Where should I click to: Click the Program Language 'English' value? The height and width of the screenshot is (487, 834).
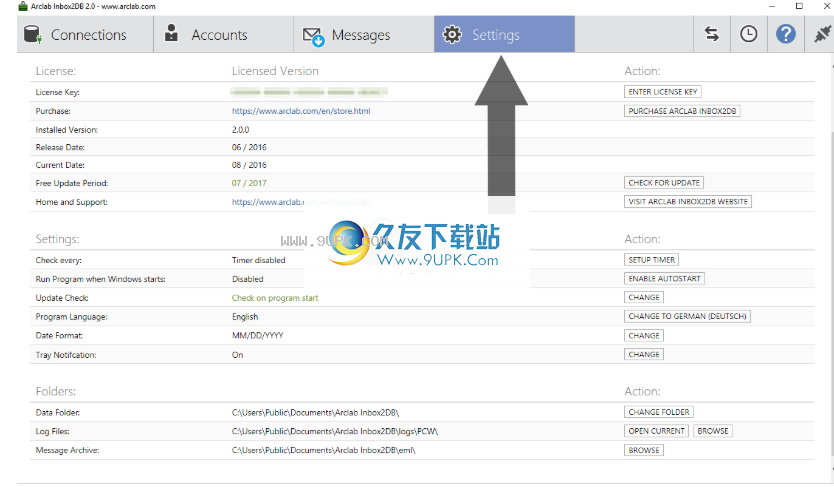coord(245,317)
